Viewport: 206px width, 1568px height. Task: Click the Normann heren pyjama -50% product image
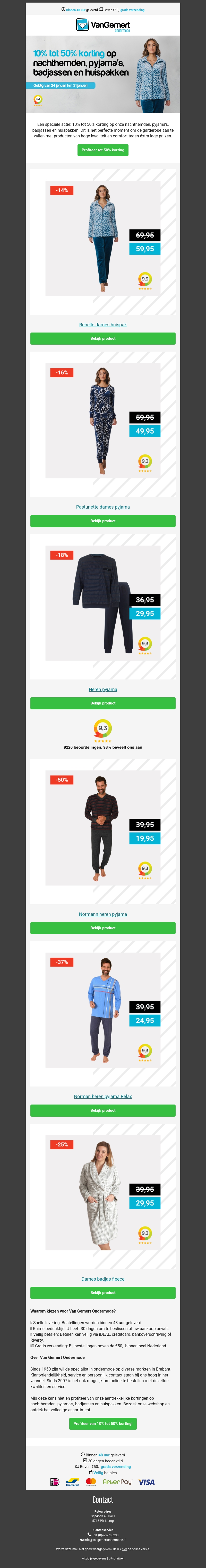pos(103,828)
